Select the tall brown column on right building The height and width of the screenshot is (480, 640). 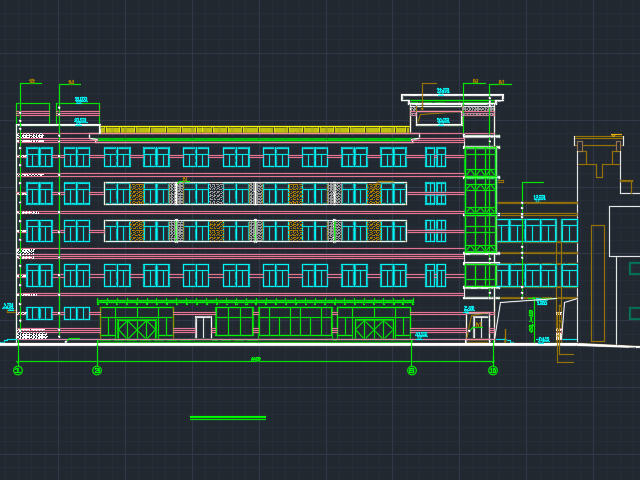coord(597,282)
